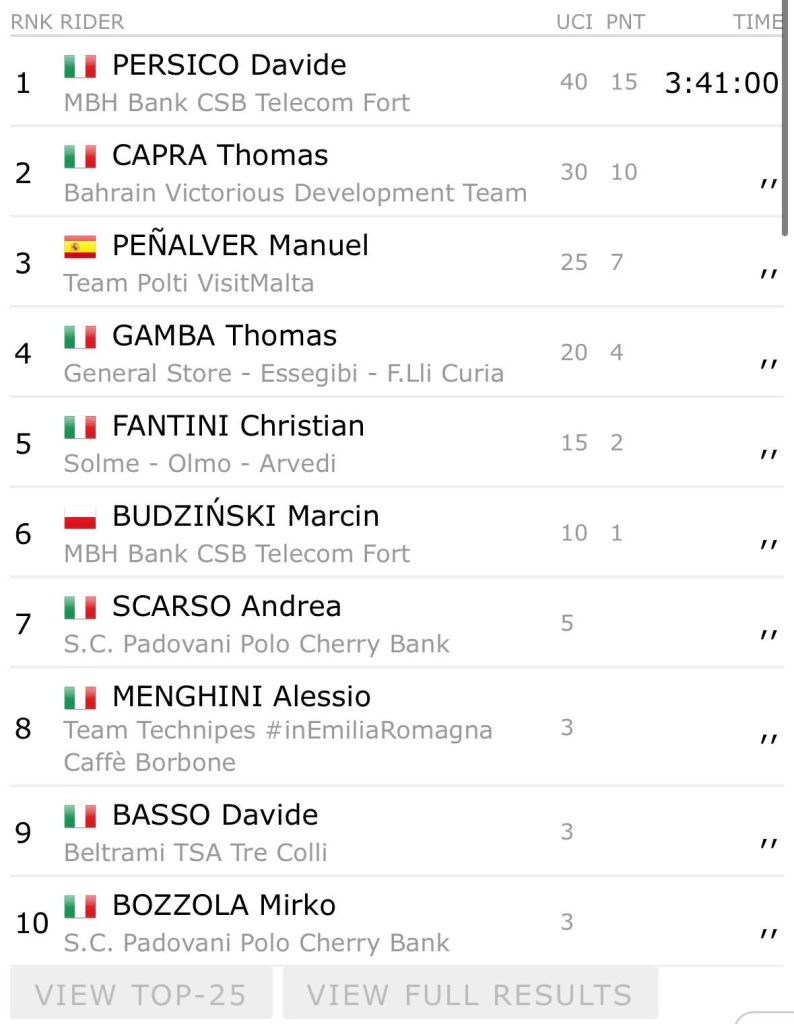Click the Italian flag beside BOZZOLA Mirko
The height and width of the screenshot is (1024, 794).
80,907
